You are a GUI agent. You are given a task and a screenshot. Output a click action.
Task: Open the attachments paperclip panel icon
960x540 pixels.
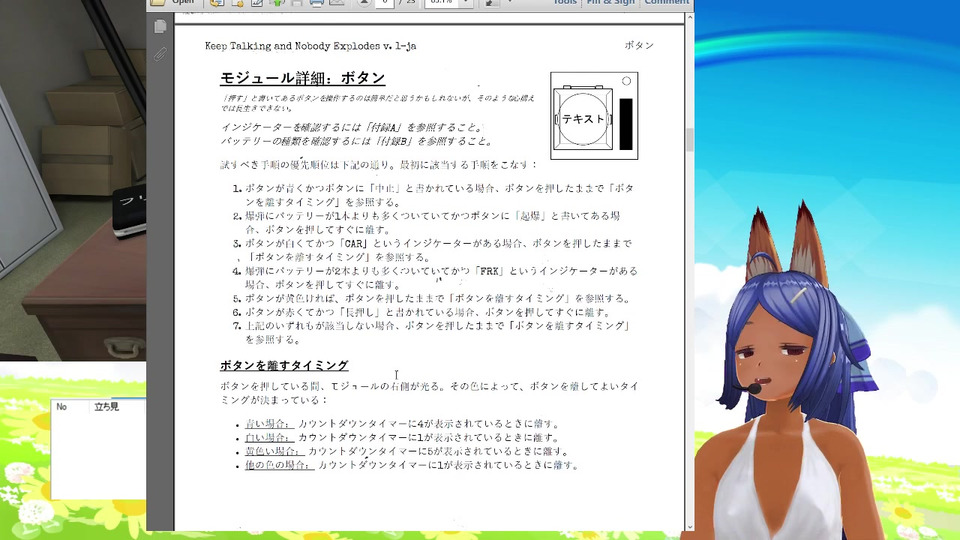[x=160, y=54]
